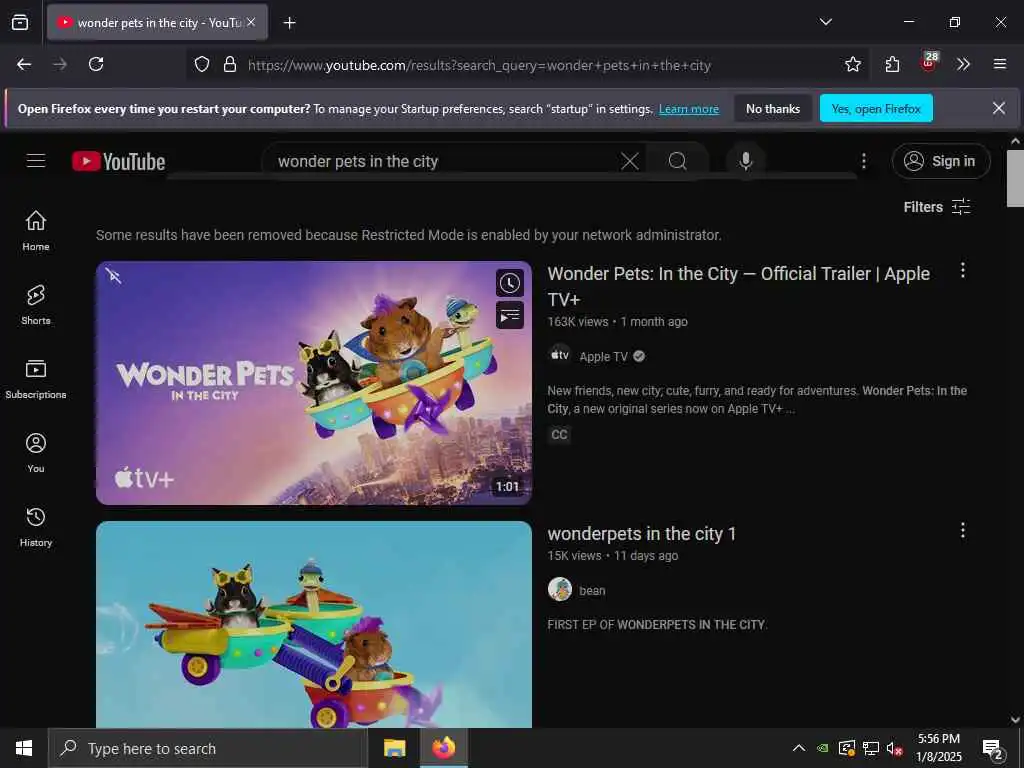The height and width of the screenshot is (768, 1024).
Task: Click the muted volume tray icon
Action: (894, 748)
